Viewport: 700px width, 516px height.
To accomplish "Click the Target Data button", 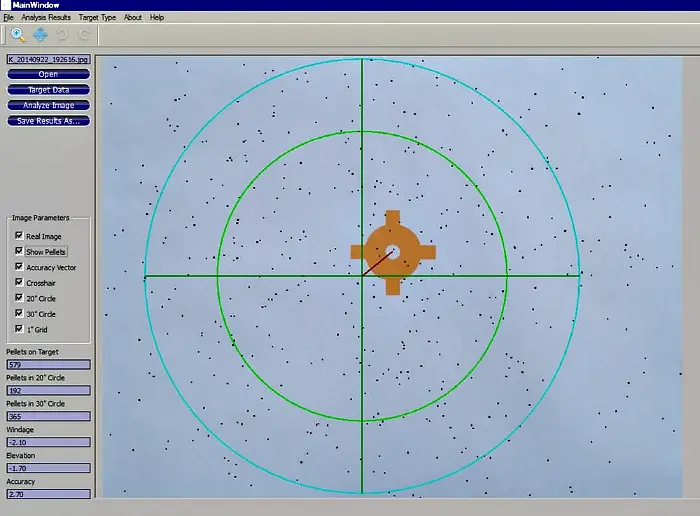I will coord(48,90).
